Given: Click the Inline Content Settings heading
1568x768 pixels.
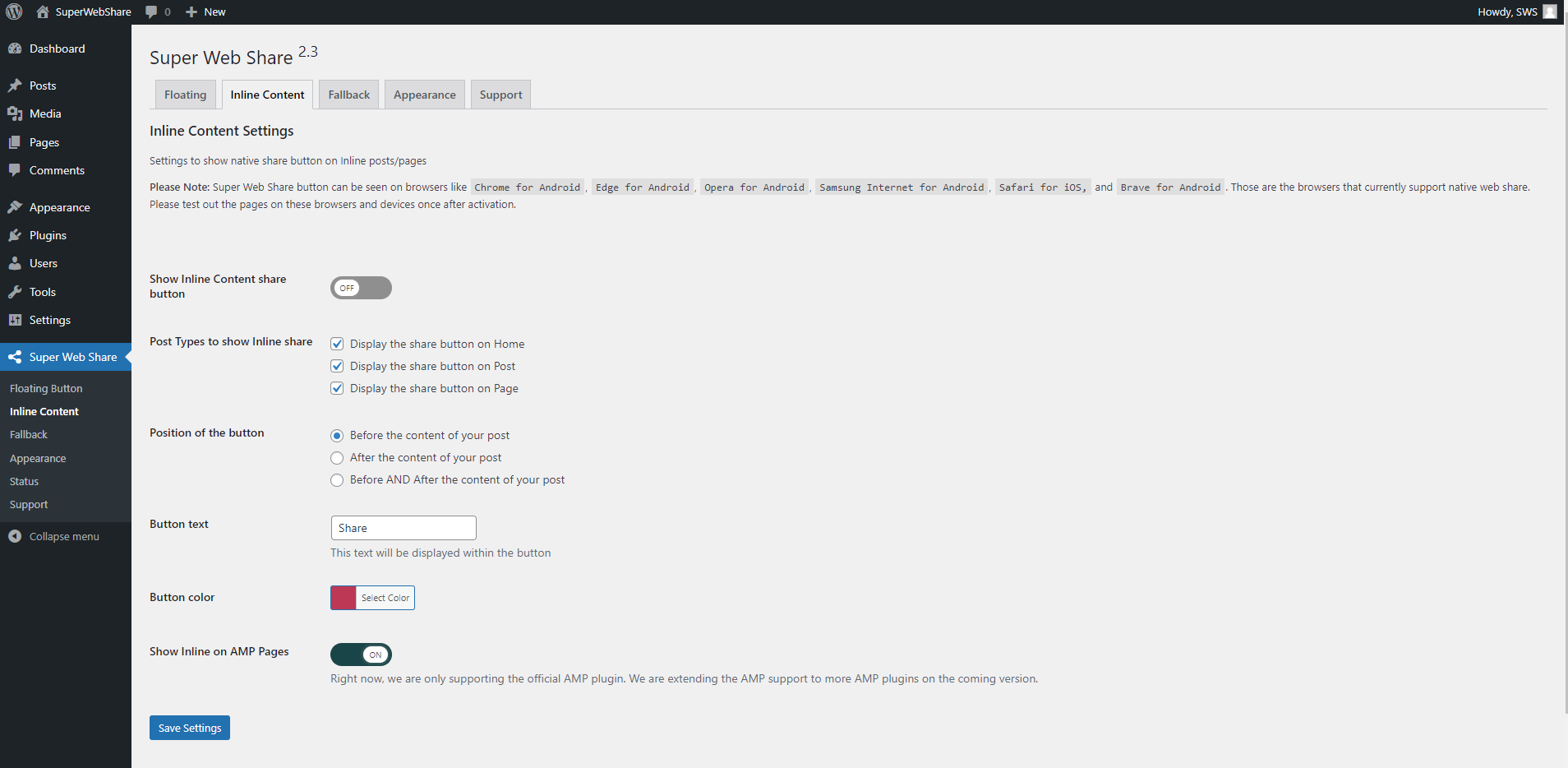Looking at the screenshot, I should (222, 131).
